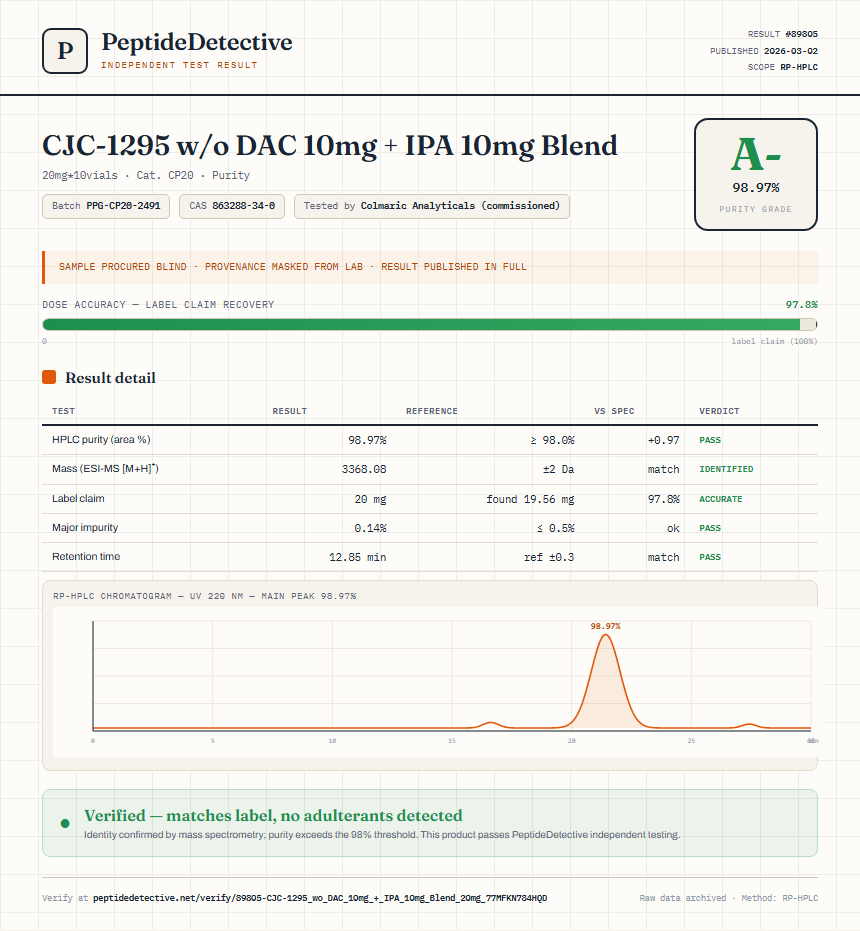The image size is (860, 931).
Task: Select the Major impurity row label
Action: coord(85,527)
